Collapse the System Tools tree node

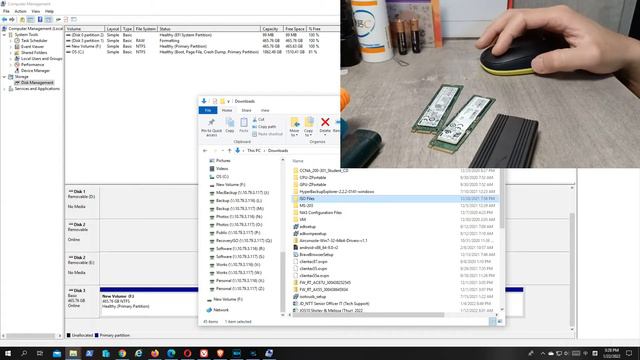[4, 35]
